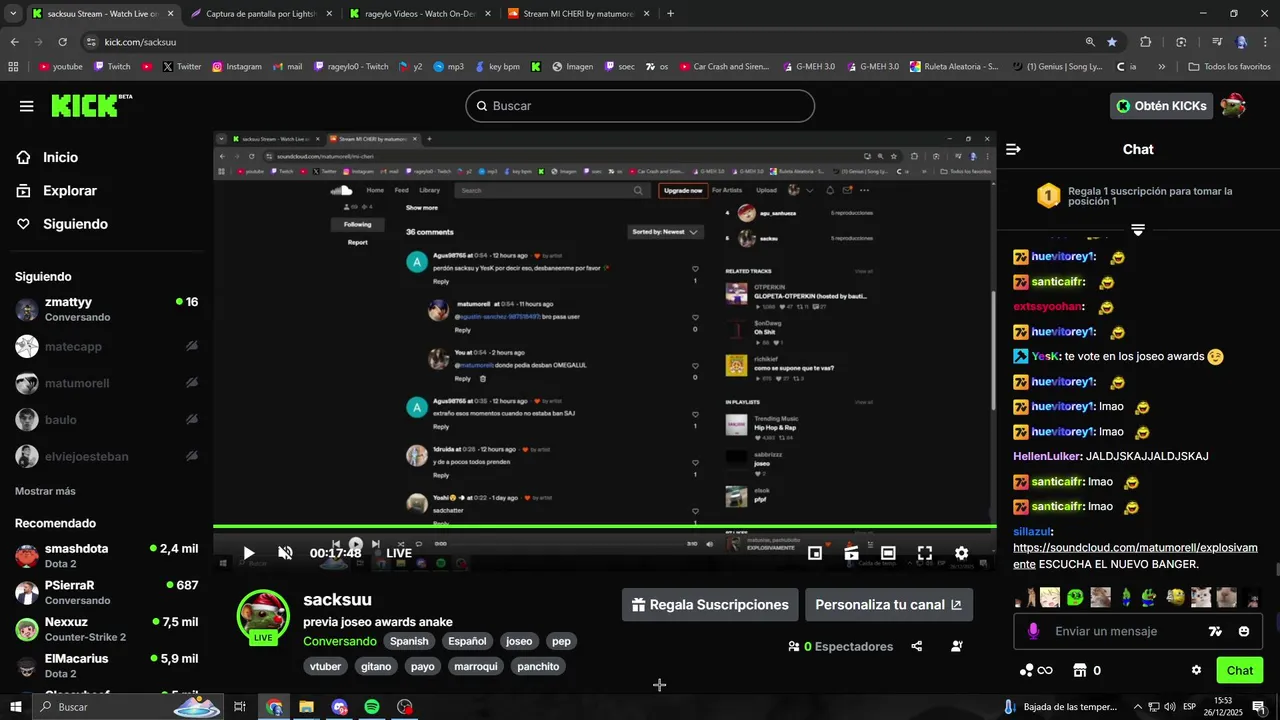This screenshot has height=720, width=1280.
Task: Expand hidden bookmarks chevron
Action: 1162,67
